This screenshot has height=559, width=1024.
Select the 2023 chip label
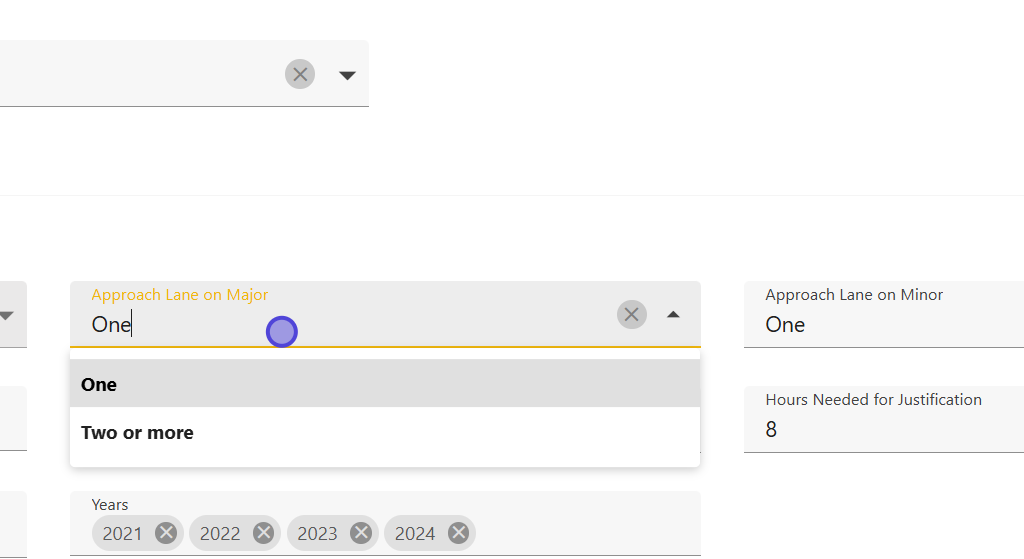(x=317, y=533)
